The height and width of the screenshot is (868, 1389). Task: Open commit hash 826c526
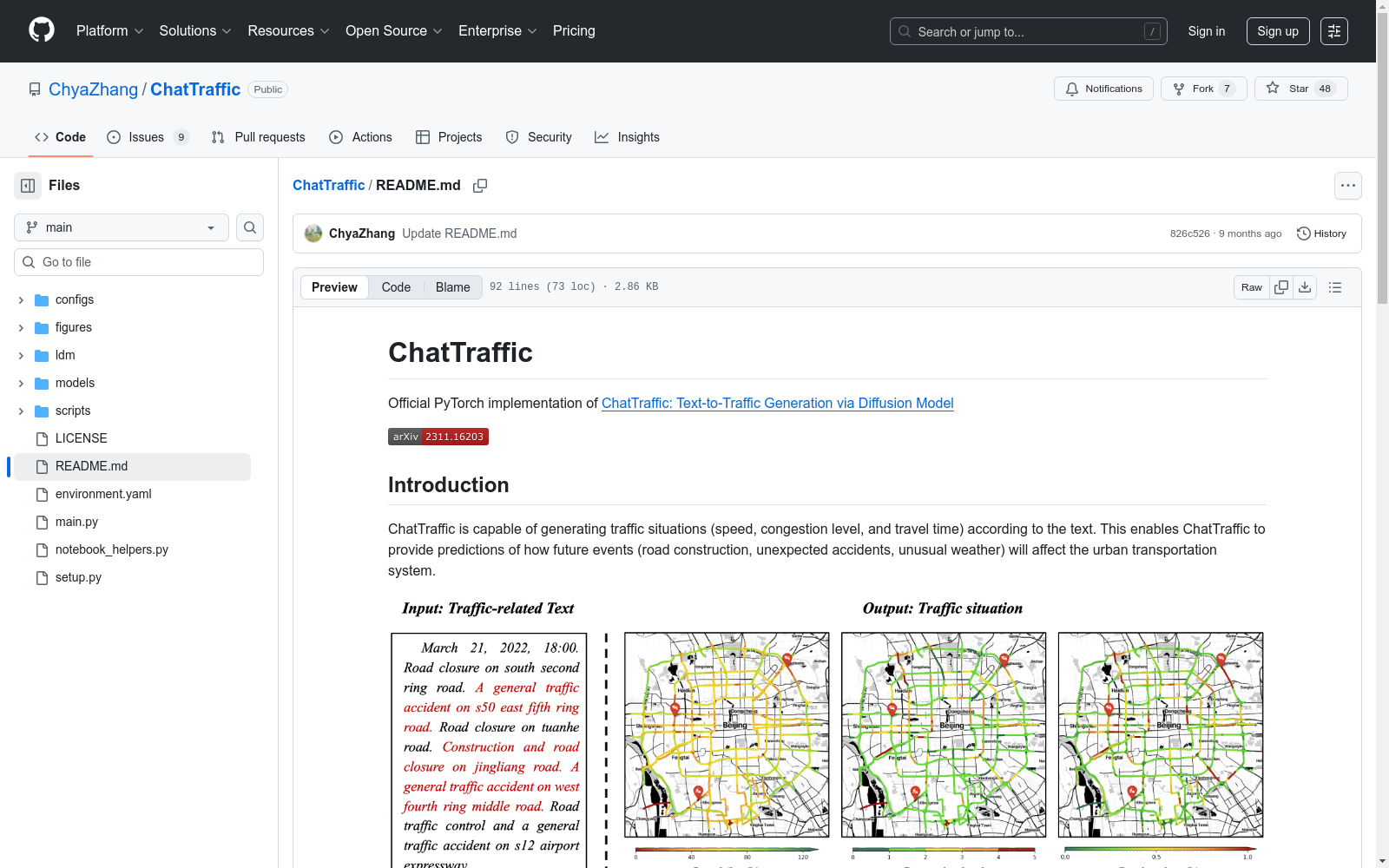(1189, 233)
